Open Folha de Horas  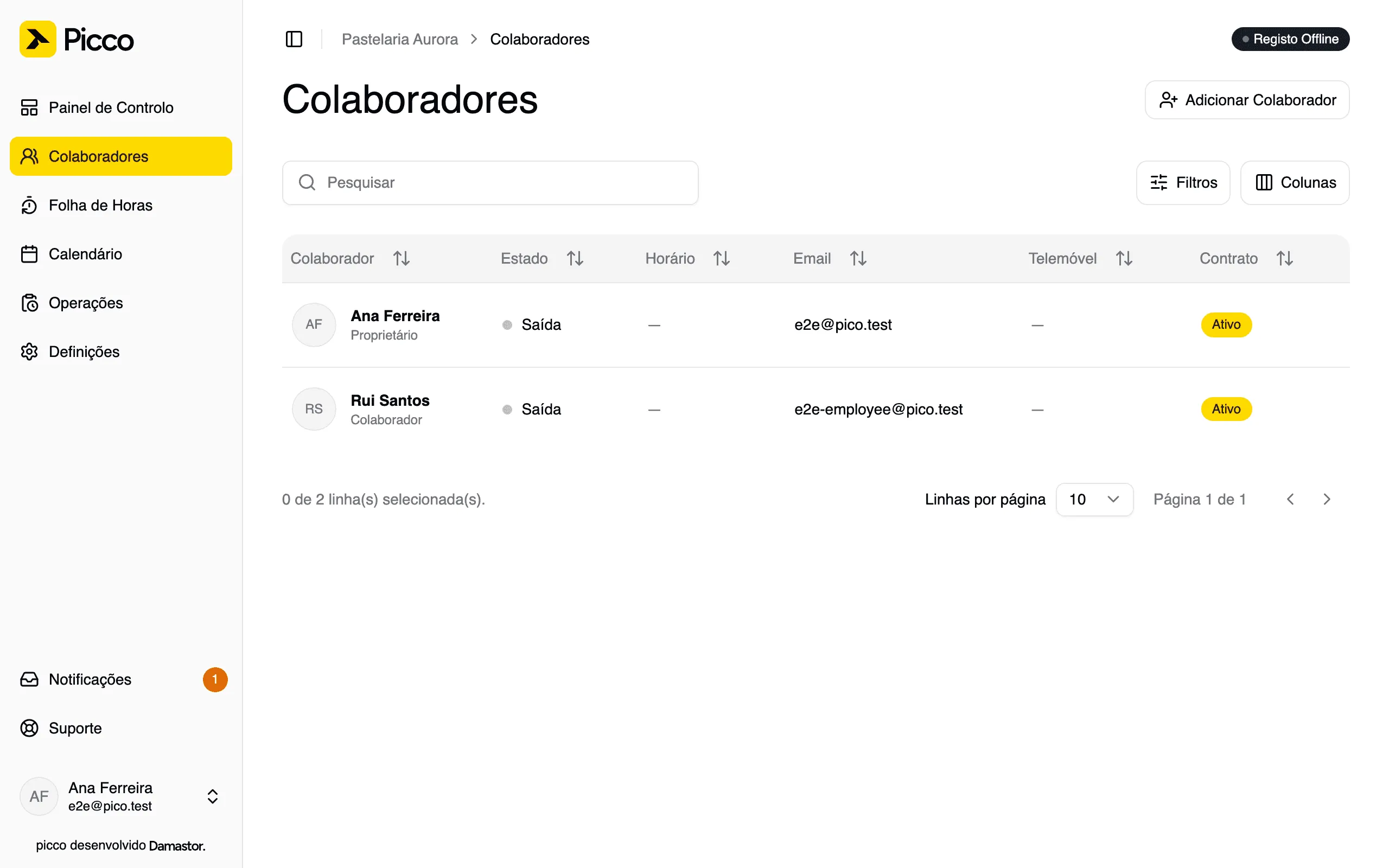pos(121,205)
